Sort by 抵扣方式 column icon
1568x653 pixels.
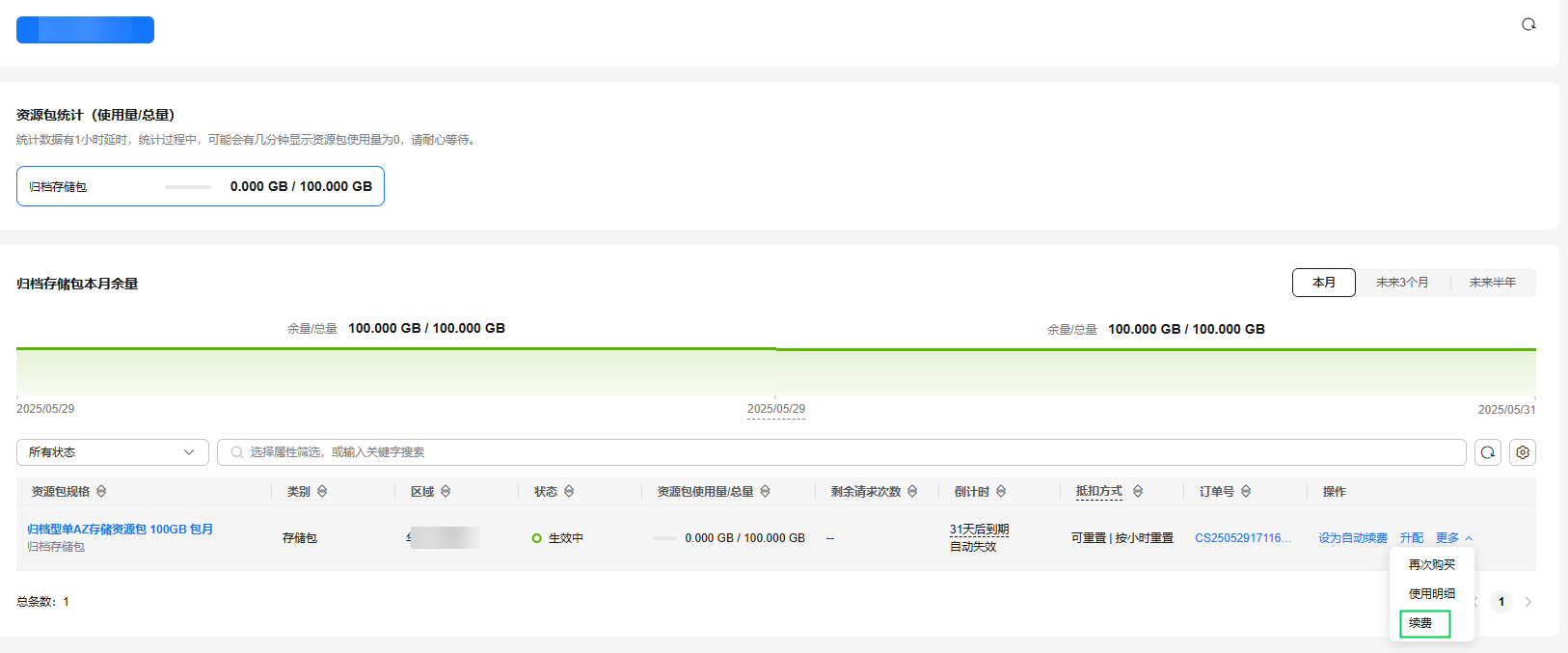point(1138,491)
